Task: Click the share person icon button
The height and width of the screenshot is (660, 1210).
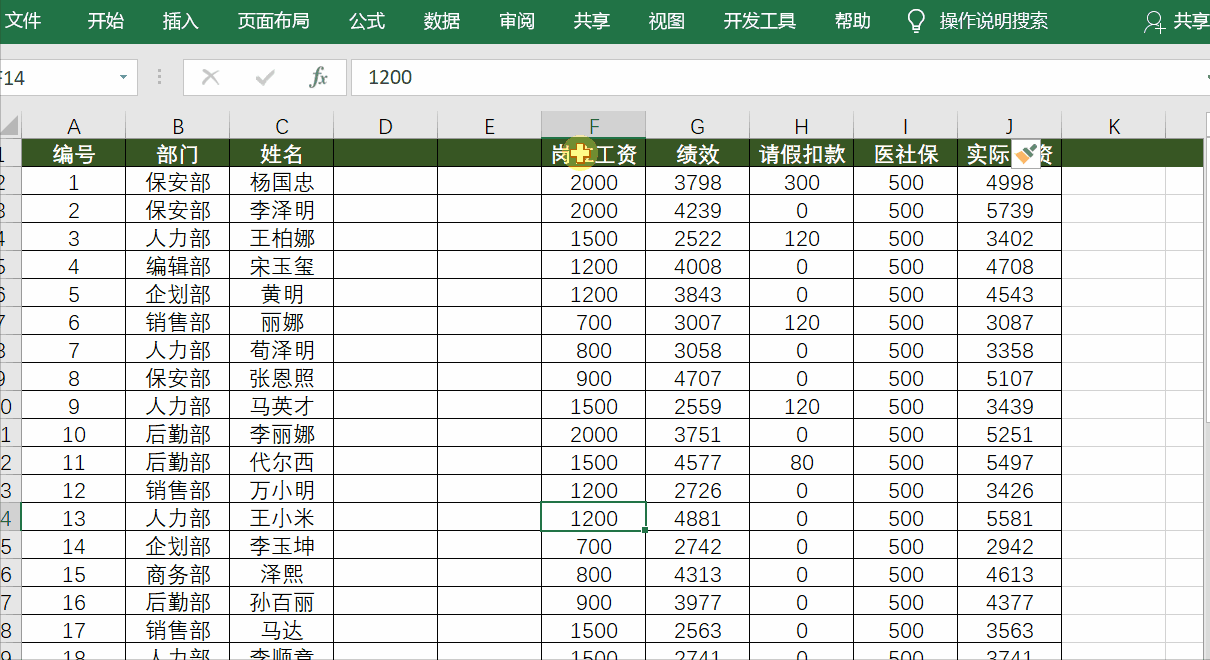Action: point(1154,22)
